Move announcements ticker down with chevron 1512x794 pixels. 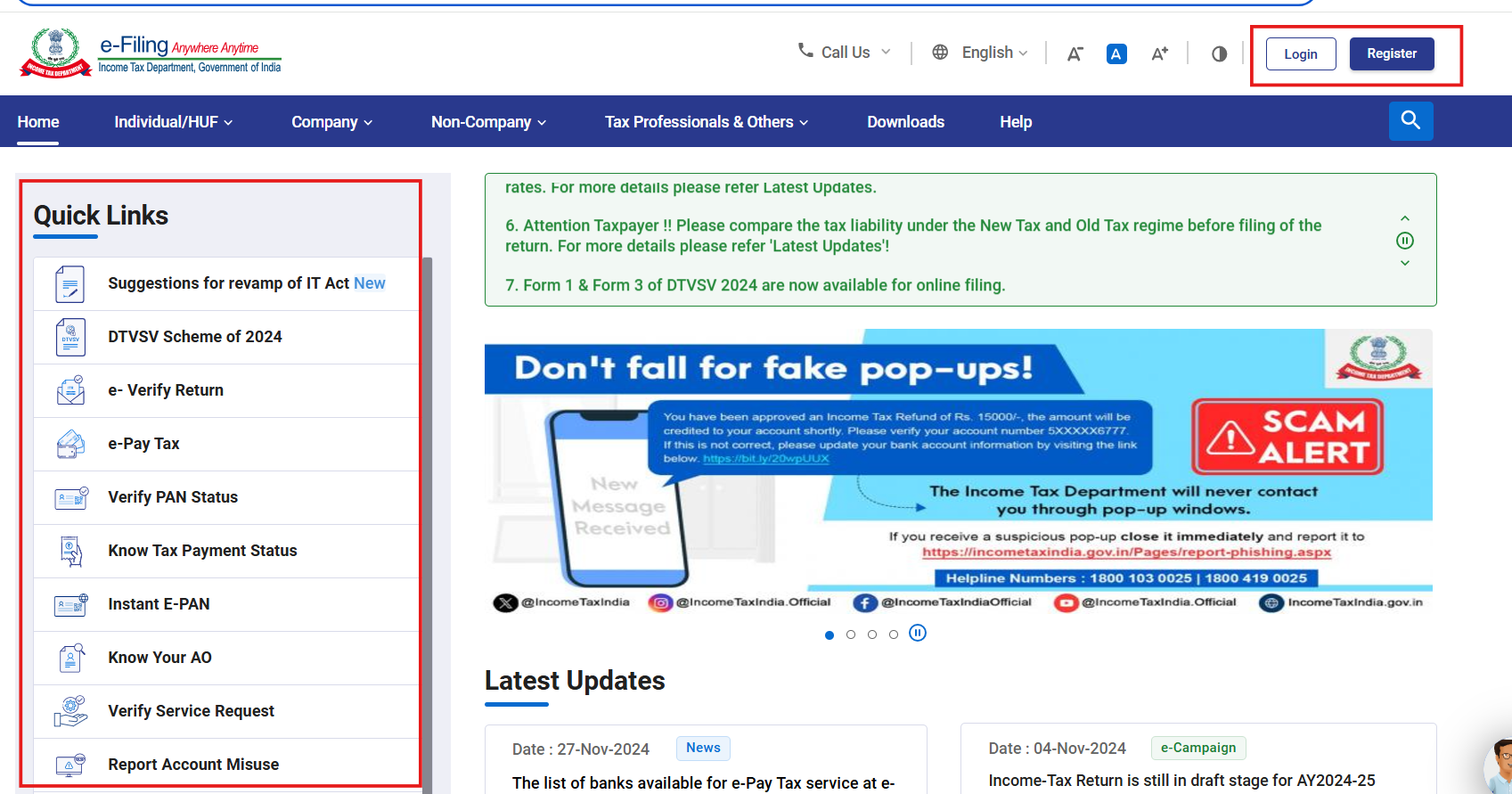[1405, 263]
